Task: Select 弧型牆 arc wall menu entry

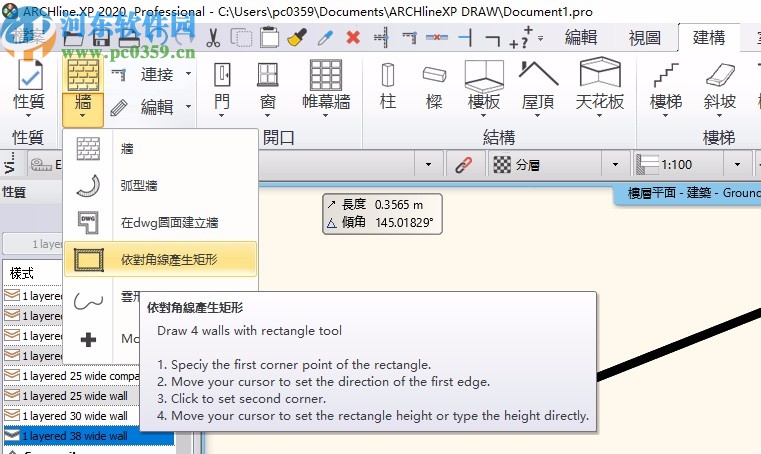Action: pyautogui.click(x=160, y=185)
